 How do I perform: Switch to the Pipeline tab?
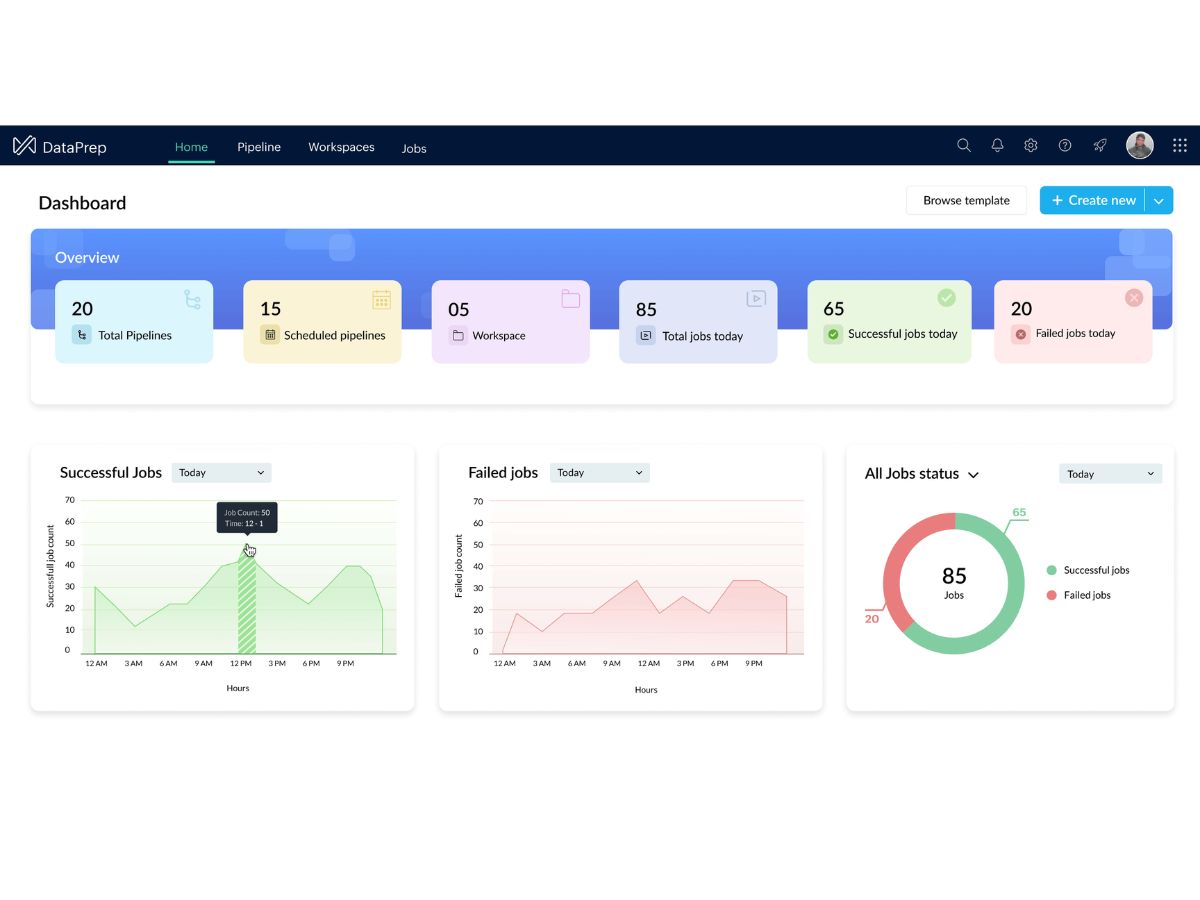[x=259, y=147]
